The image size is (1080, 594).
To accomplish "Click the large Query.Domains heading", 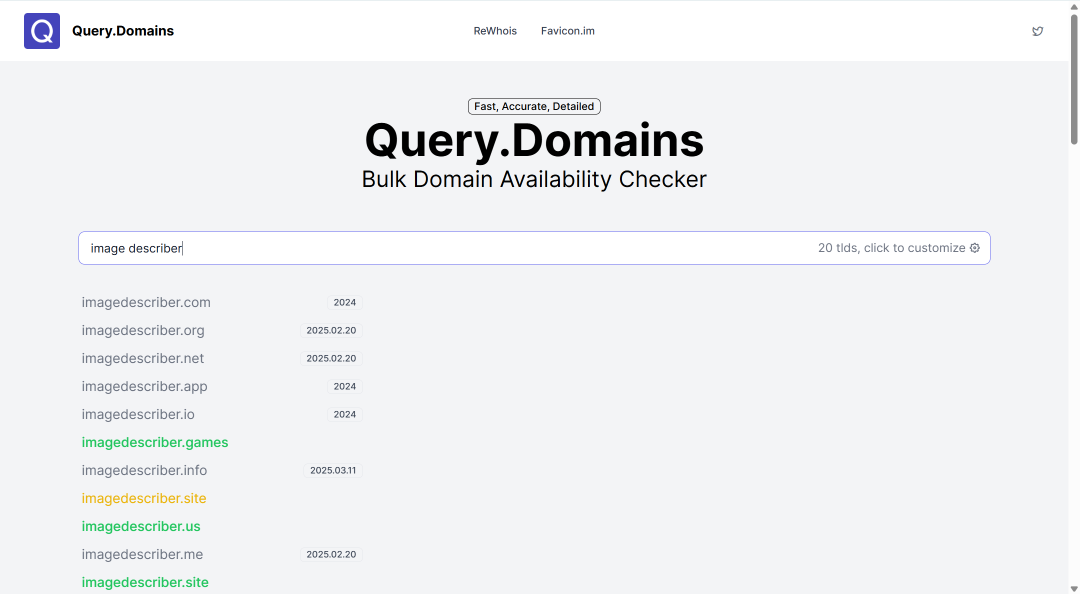I will [x=534, y=141].
